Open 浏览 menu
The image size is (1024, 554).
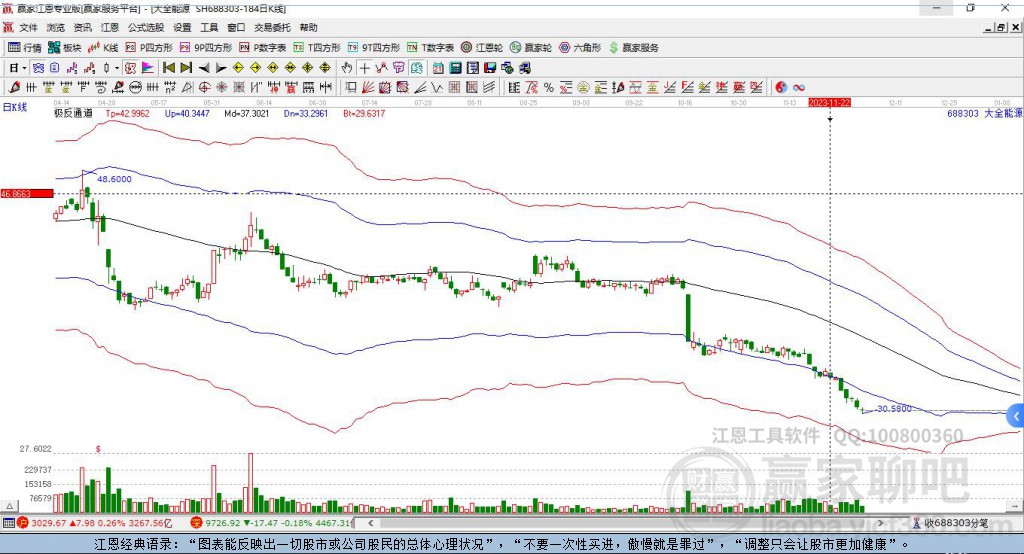pyautogui.click(x=56, y=27)
